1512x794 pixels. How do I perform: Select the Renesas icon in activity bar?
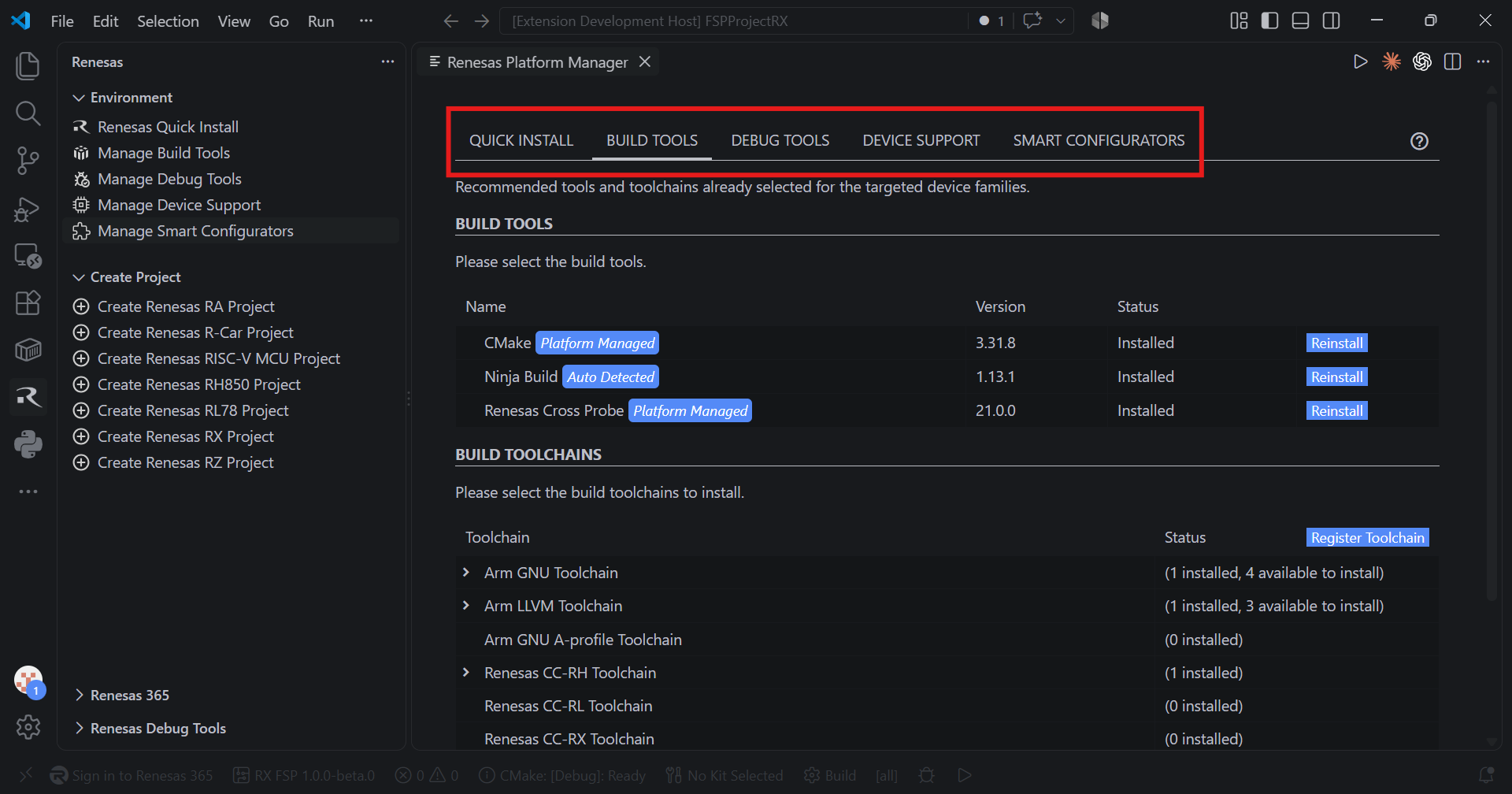coord(28,397)
